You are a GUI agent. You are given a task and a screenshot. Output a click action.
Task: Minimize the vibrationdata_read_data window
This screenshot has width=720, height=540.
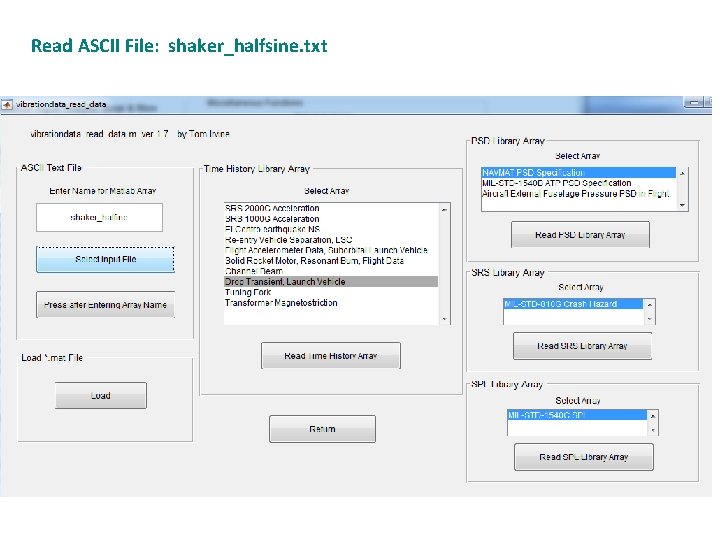(x=694, y=103)
